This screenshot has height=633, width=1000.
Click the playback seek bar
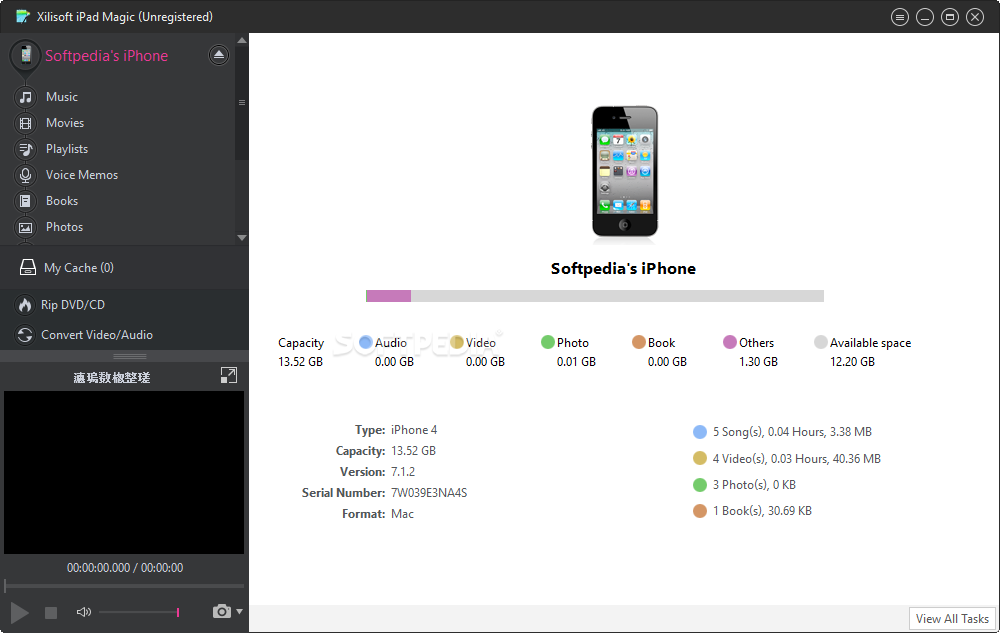coord(124,585)
